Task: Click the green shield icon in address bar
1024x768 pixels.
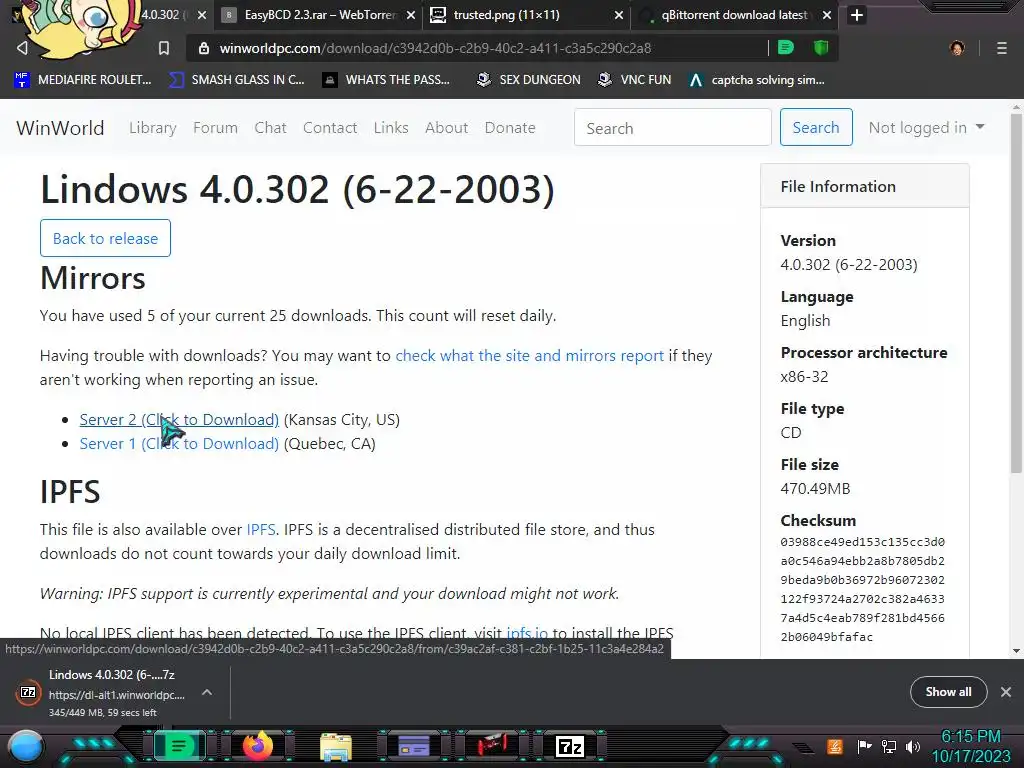Action: (x=821, y=48)
